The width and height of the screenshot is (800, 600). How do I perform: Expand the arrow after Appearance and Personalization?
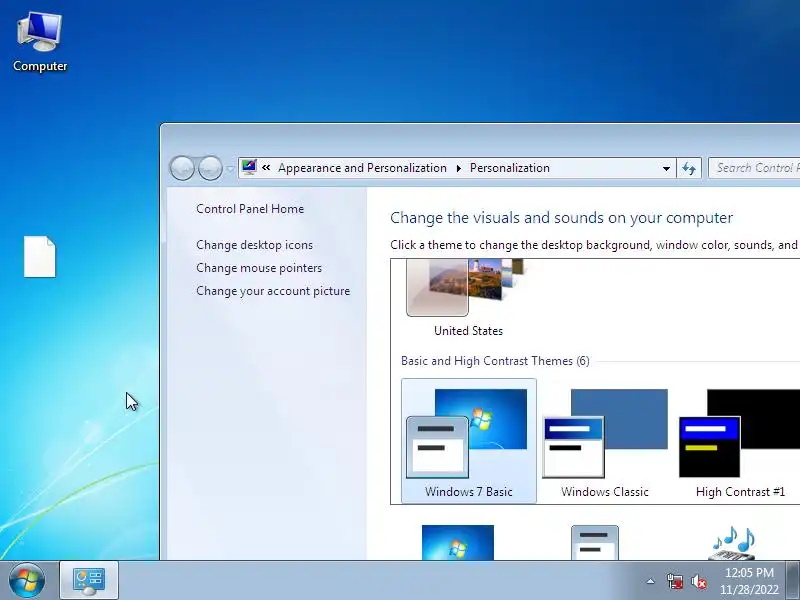458,168
